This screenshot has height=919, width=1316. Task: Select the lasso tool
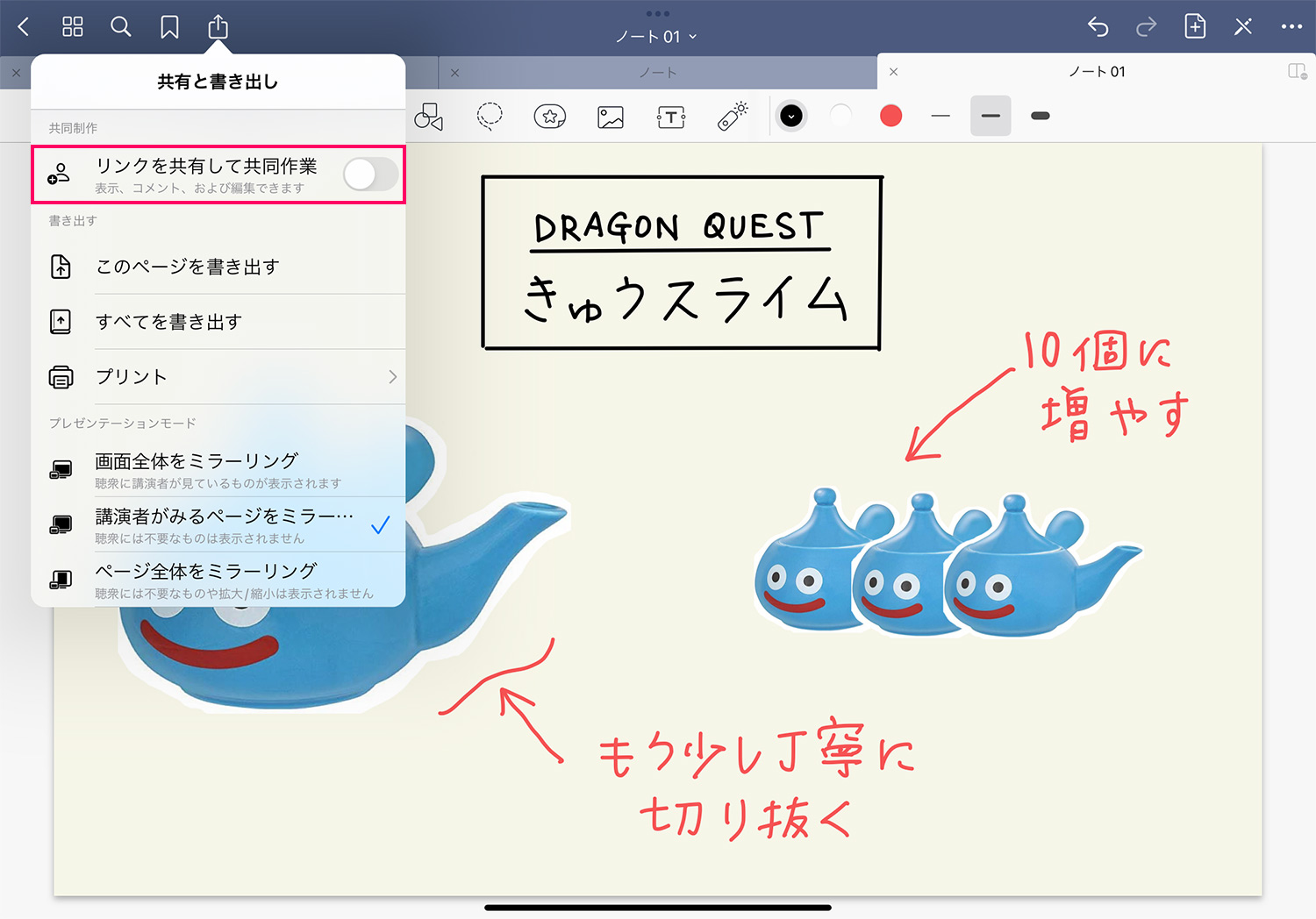tap(490, 117)
